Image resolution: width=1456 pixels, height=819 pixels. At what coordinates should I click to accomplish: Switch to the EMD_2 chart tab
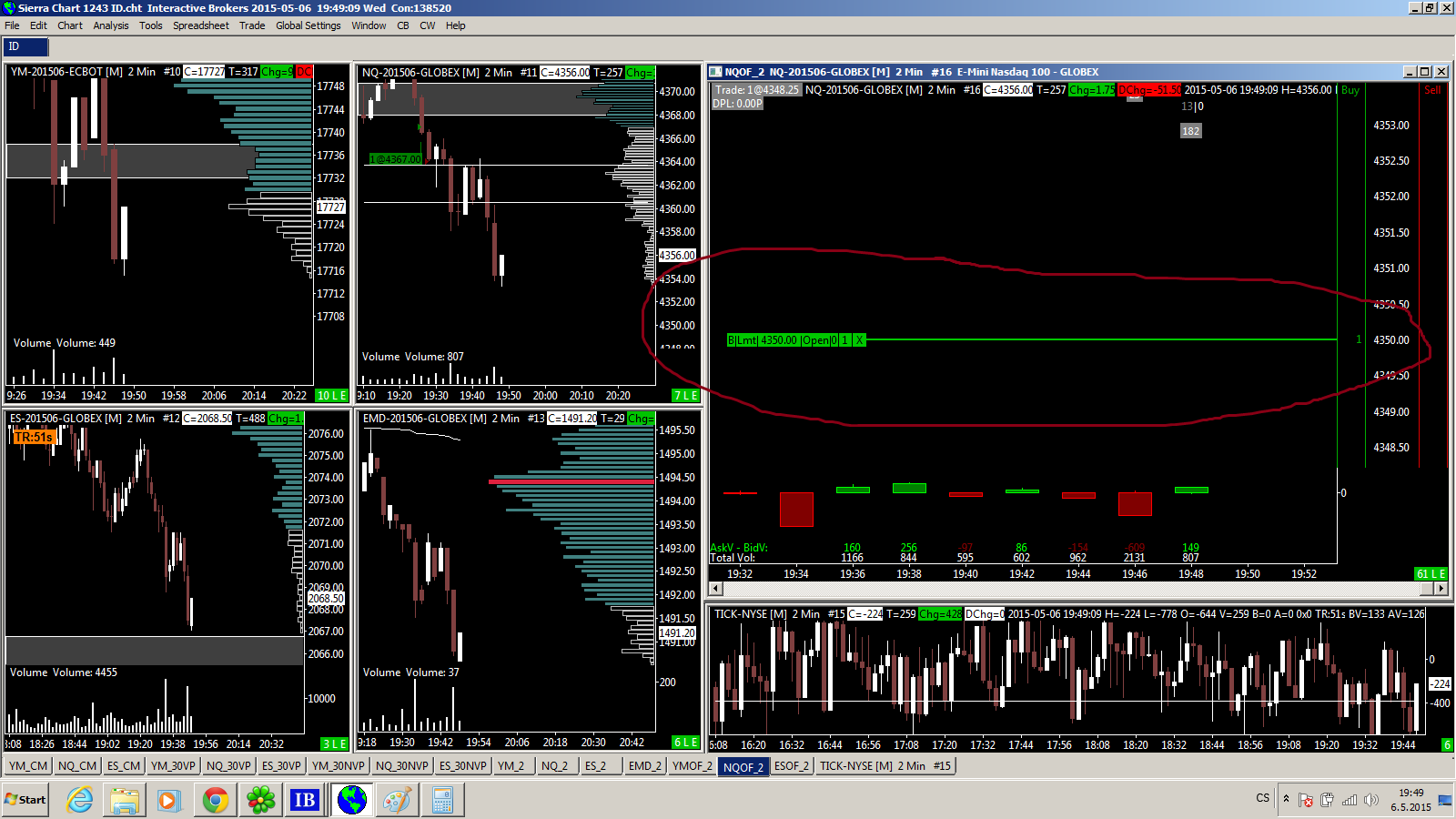645,766
